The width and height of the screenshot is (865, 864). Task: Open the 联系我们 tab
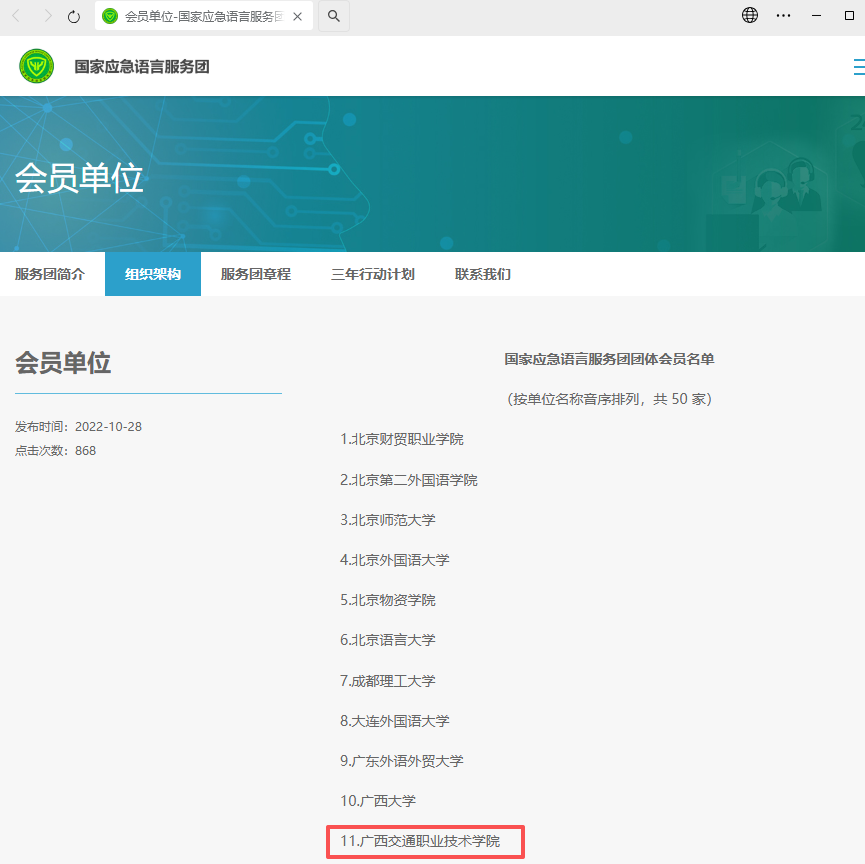pos(483,274)
